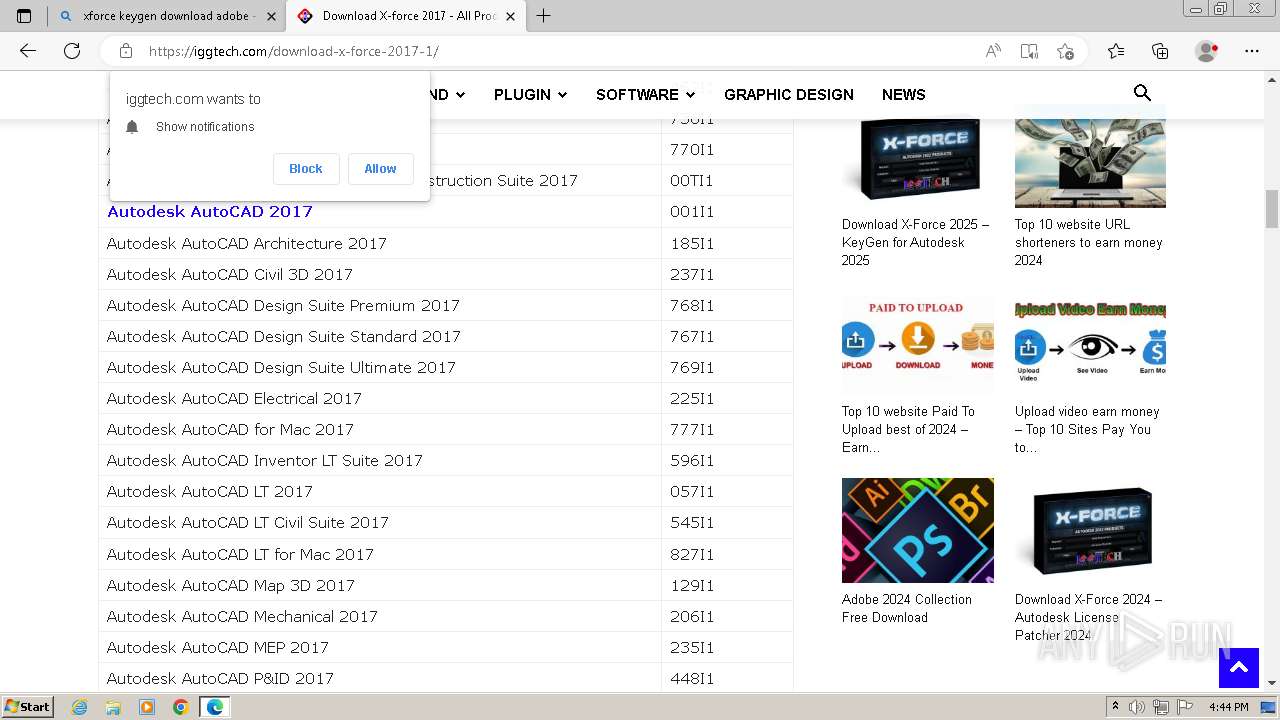Open network status tray icon
The height and width of the screenshot is (720, 1280).
[x=1163, y=707]
